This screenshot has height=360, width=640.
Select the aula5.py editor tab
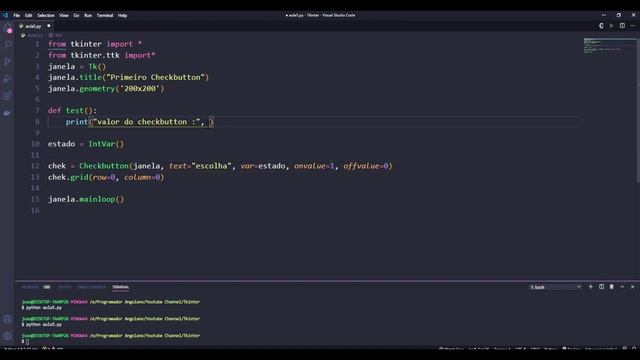coord(34,26)
